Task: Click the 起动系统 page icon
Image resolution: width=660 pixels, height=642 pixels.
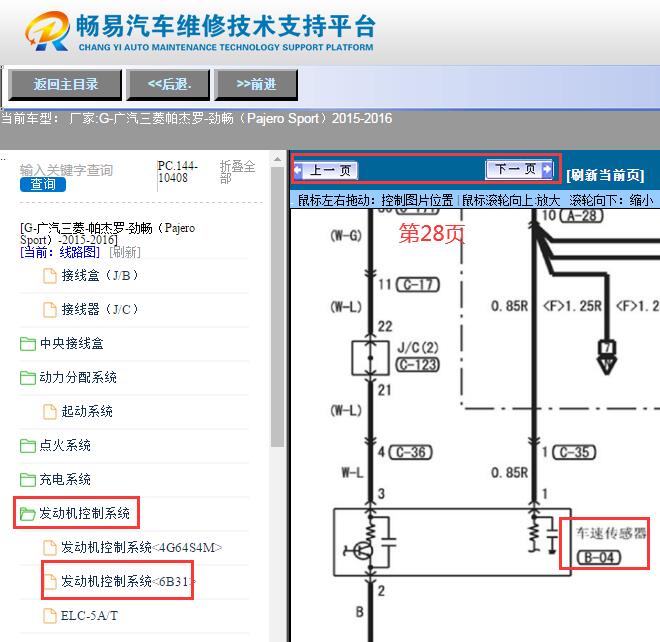Action: tap(50, 412)
